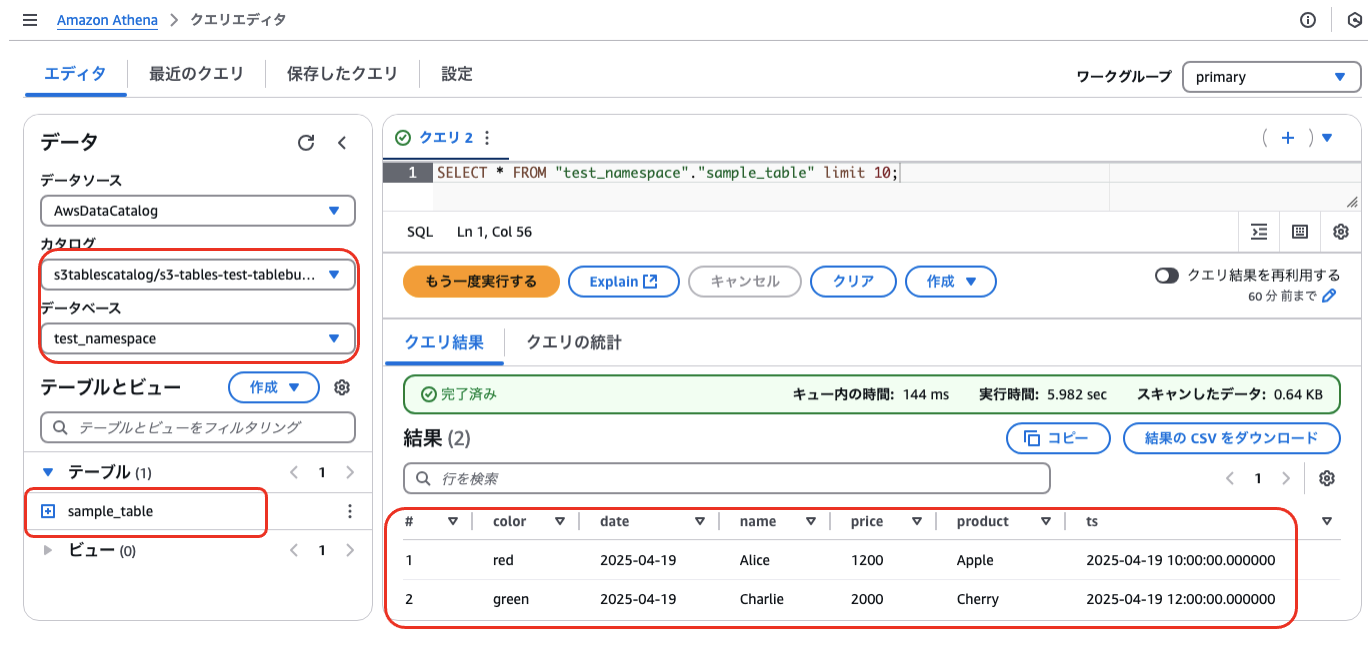1368x648 pixels.
Task: Go to next page of tables
Action: point(349,472)
